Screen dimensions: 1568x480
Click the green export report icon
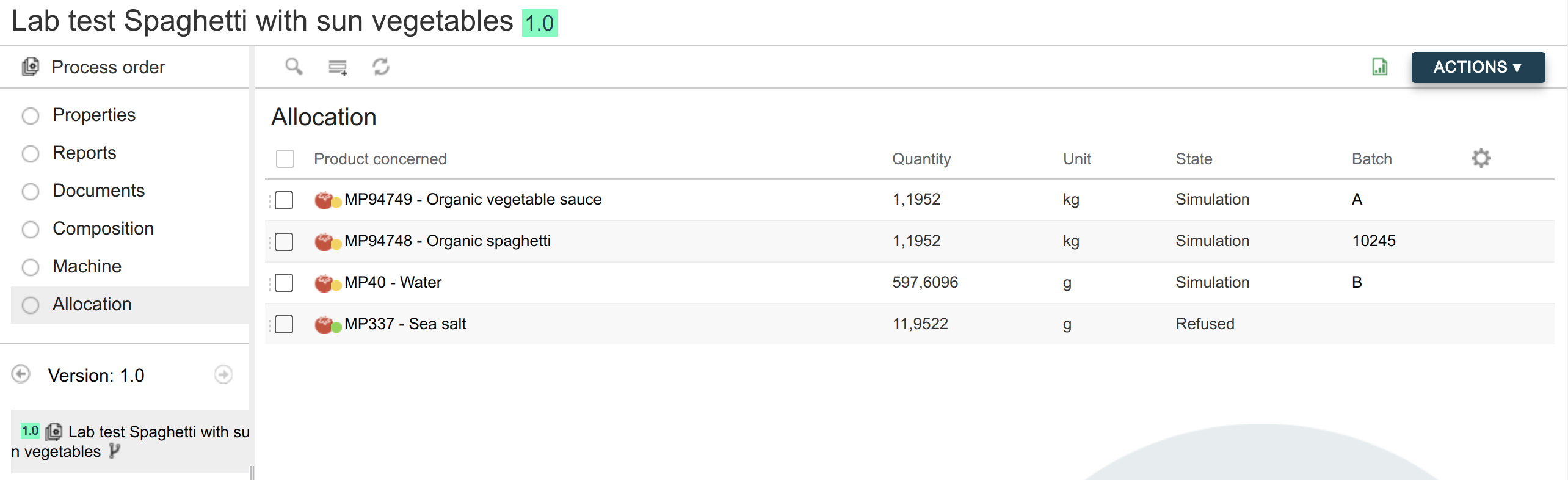click(1379, 67)
